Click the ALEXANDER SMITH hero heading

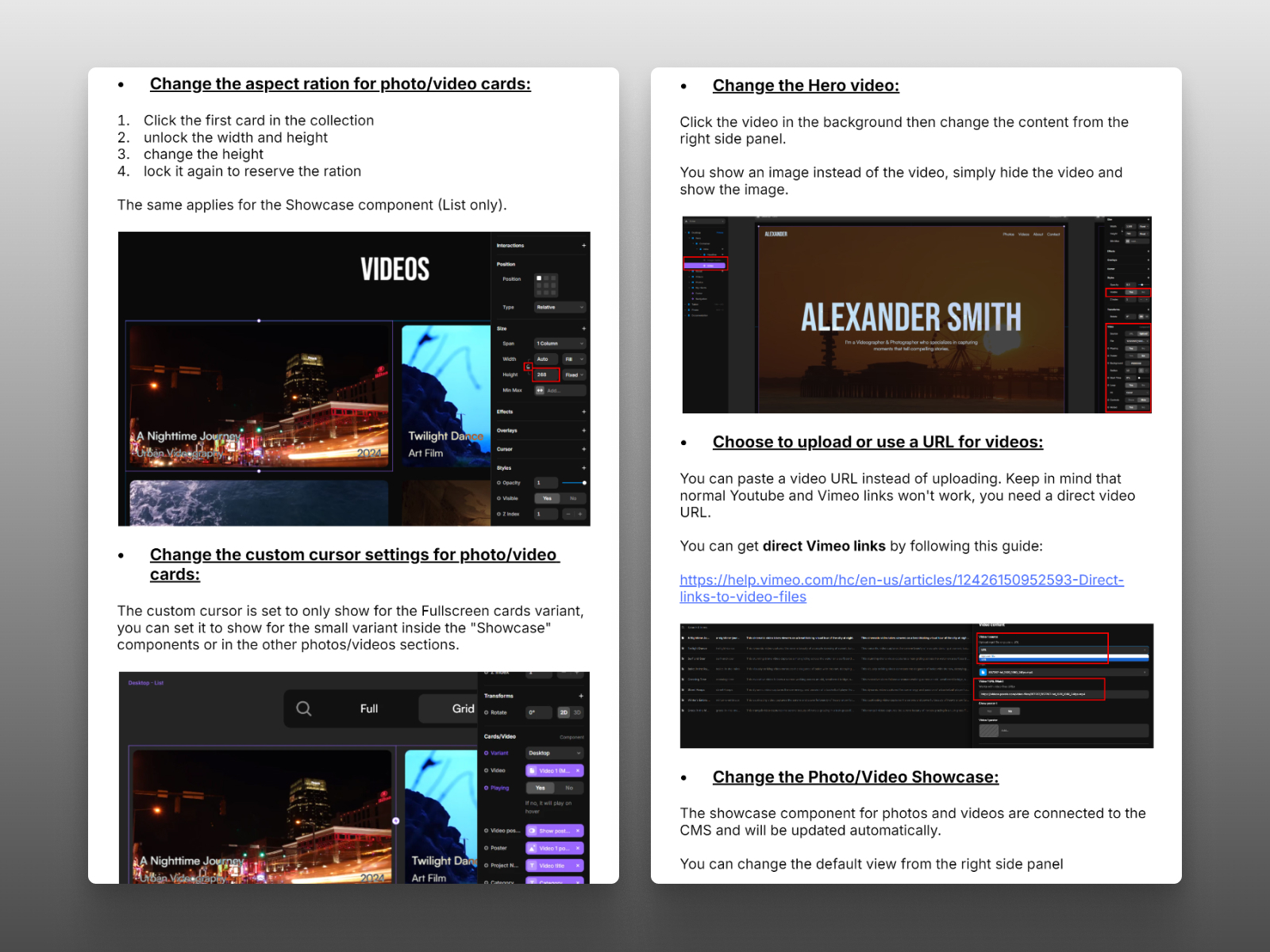coord(910,317)
